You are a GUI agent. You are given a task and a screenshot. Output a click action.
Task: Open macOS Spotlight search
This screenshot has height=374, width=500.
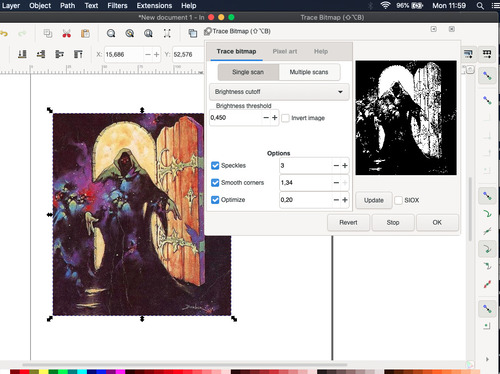click(480, 6)
